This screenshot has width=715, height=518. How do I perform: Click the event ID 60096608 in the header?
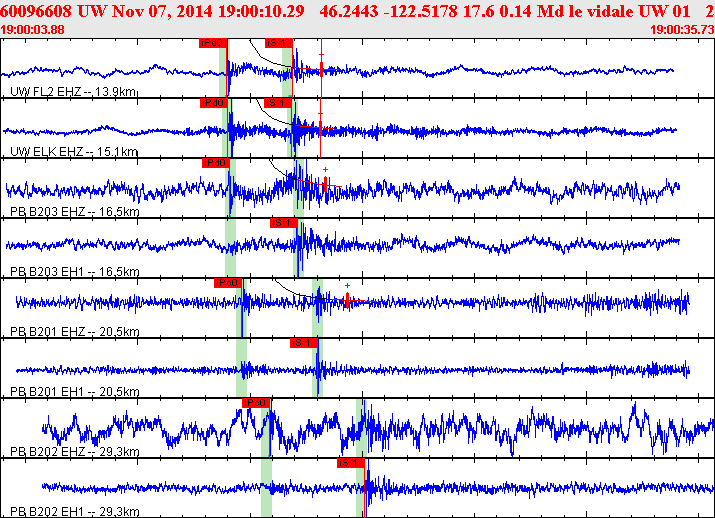click(36, 11)
